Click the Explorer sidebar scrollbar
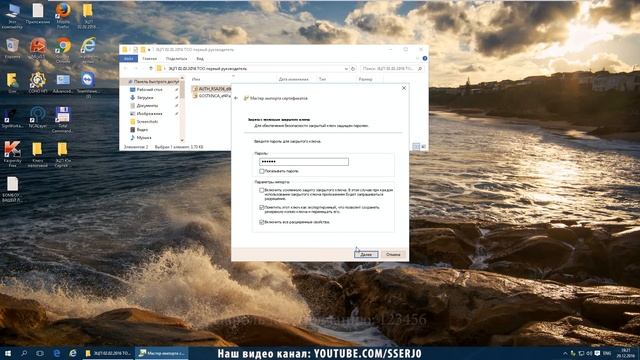Viewport: 640px width, 360px height. 182,109
